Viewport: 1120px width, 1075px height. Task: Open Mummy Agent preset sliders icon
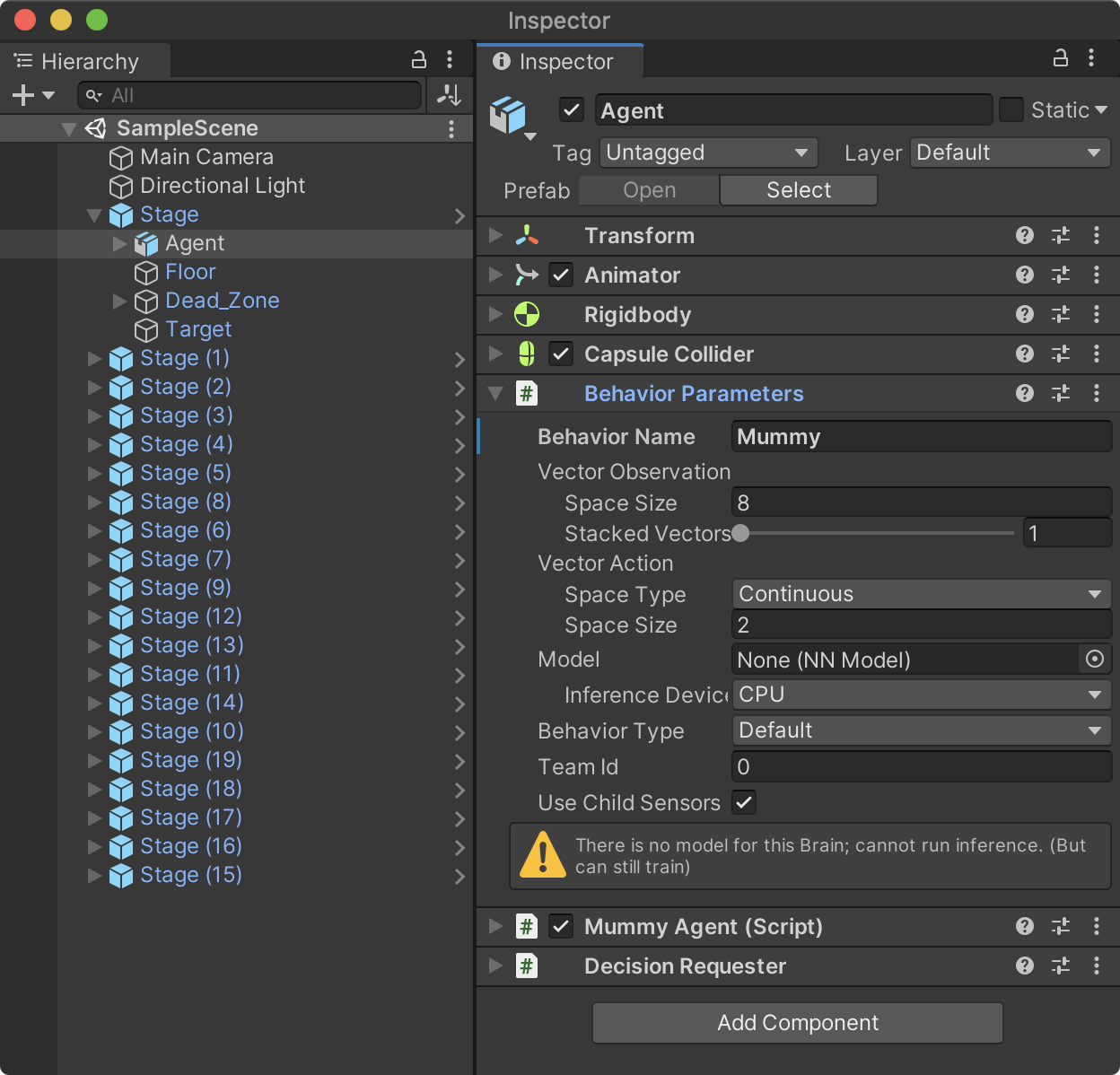pos(1061,926)
